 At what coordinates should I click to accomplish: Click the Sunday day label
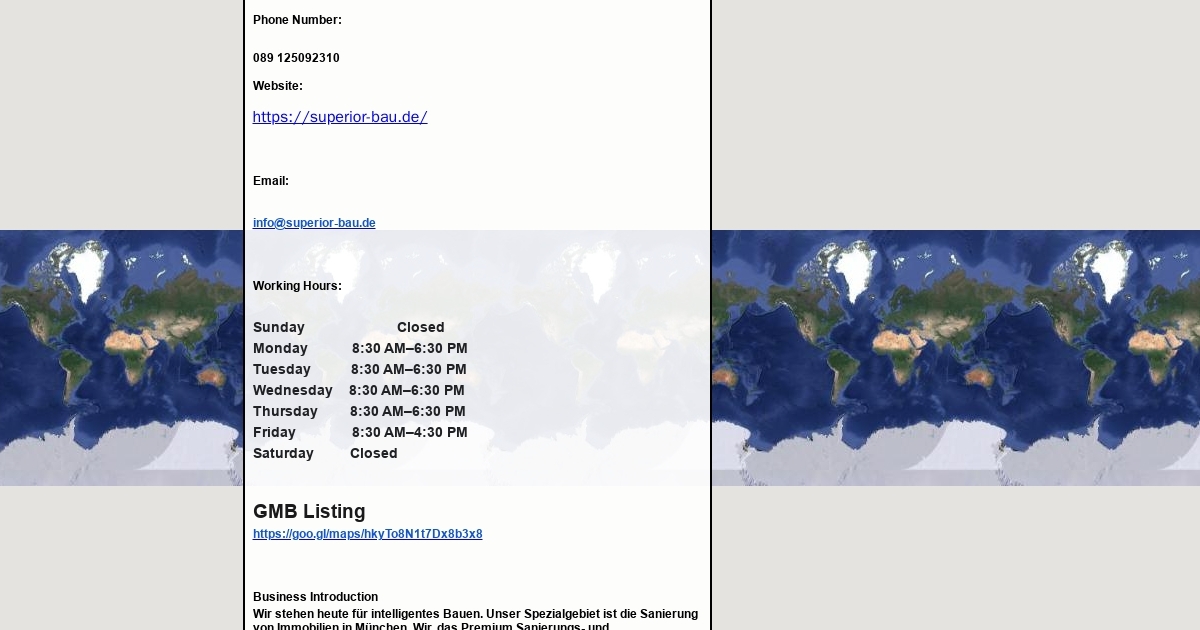[279, 328]
